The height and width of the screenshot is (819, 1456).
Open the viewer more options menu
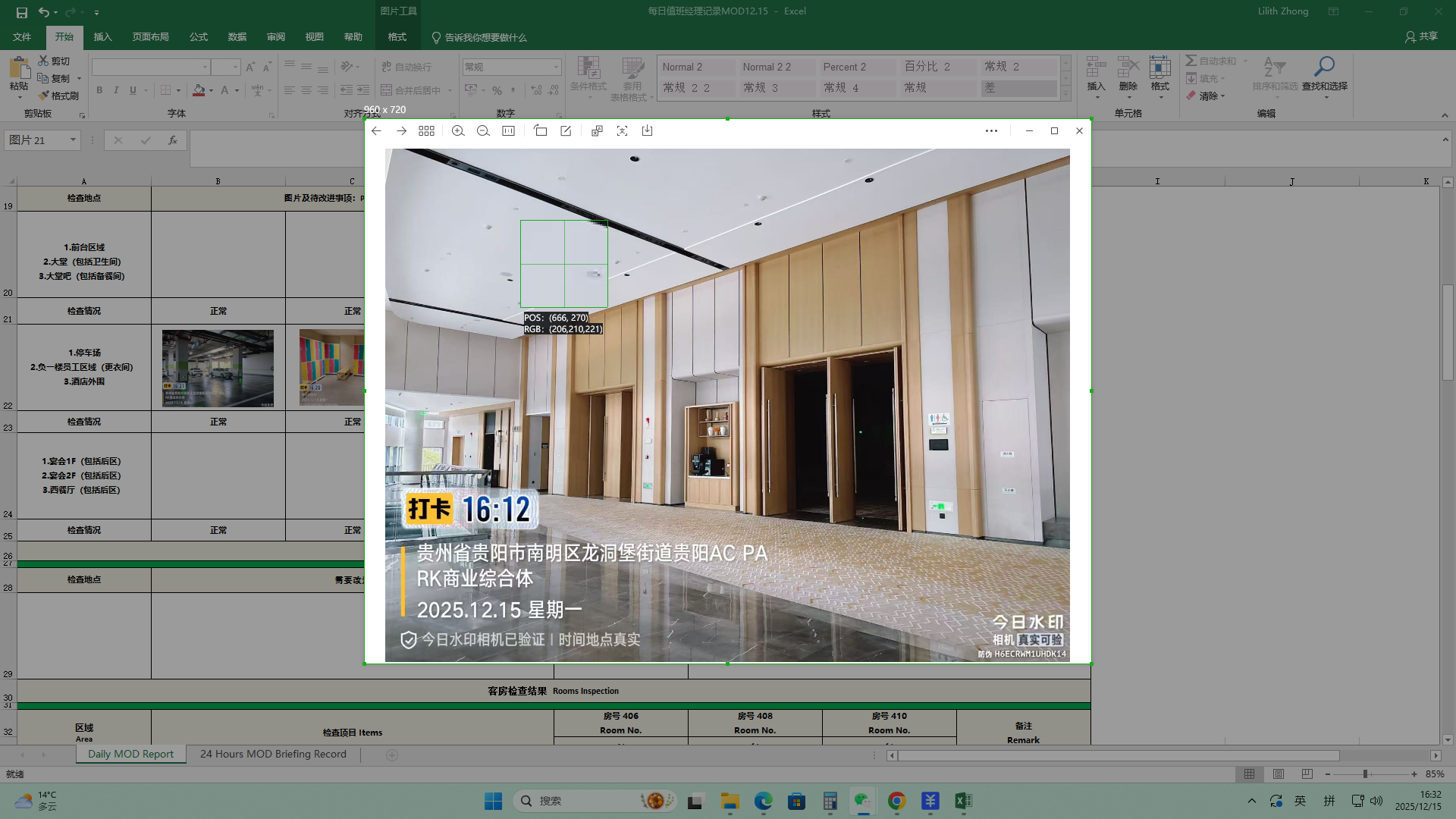click(x=991, y=131)
